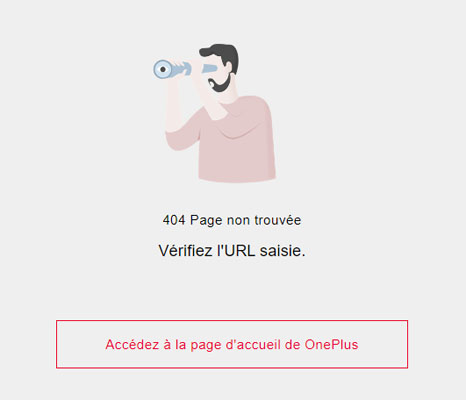Screen dimensions: 466x400
Task: Click the word "saisie." in the message
Action: point(283,250)
